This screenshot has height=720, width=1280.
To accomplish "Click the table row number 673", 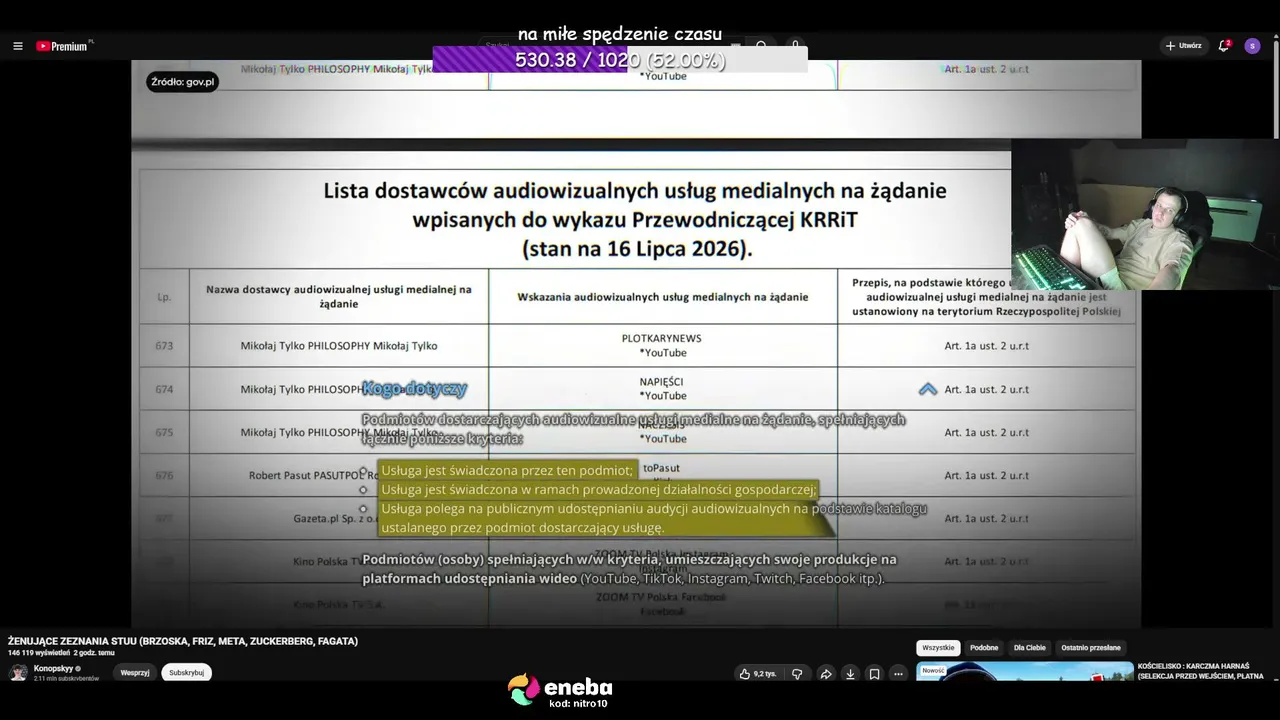I will pyautogui.click(x=164, y=346).
